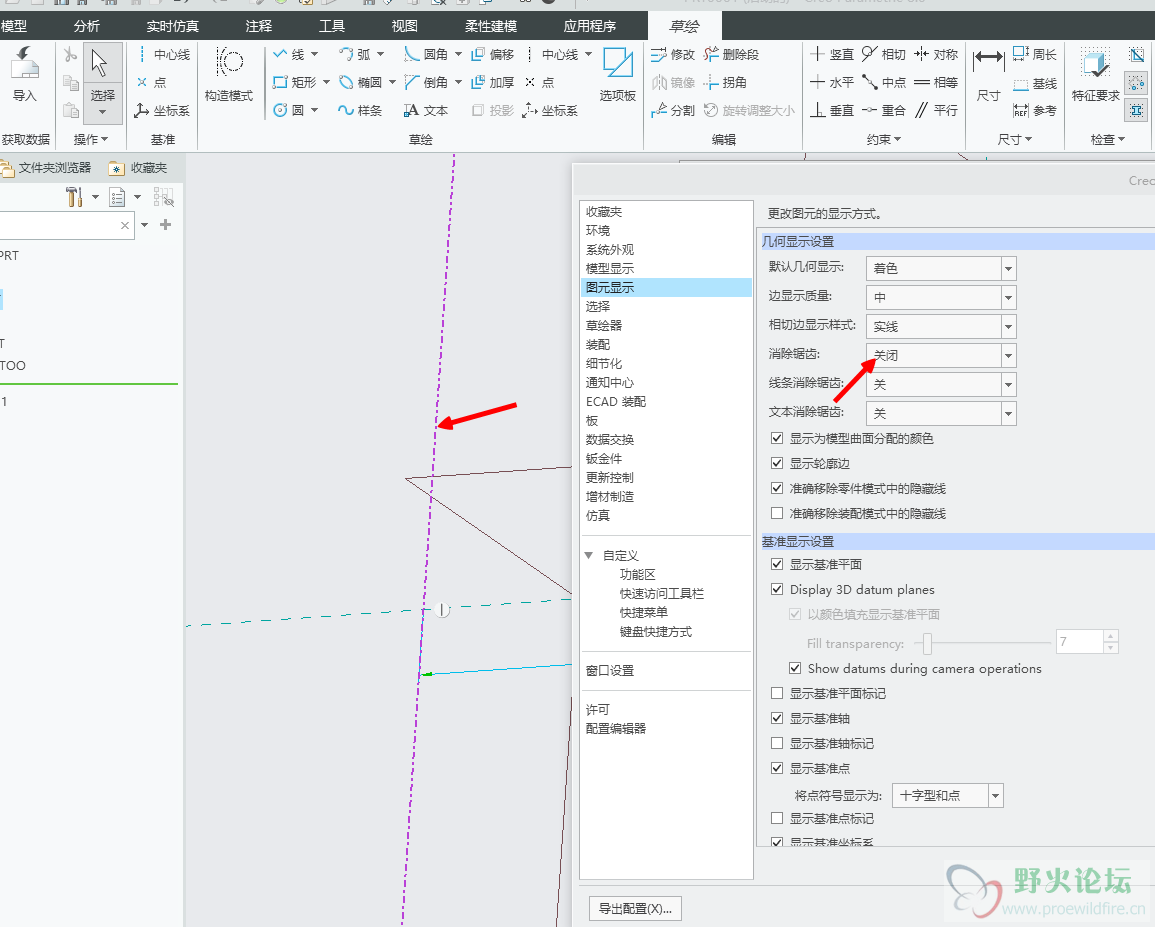Select the 椭圆 ellipse tool
The height and width of the screenshot is (927, 1155).
click(x=361, y=83)
